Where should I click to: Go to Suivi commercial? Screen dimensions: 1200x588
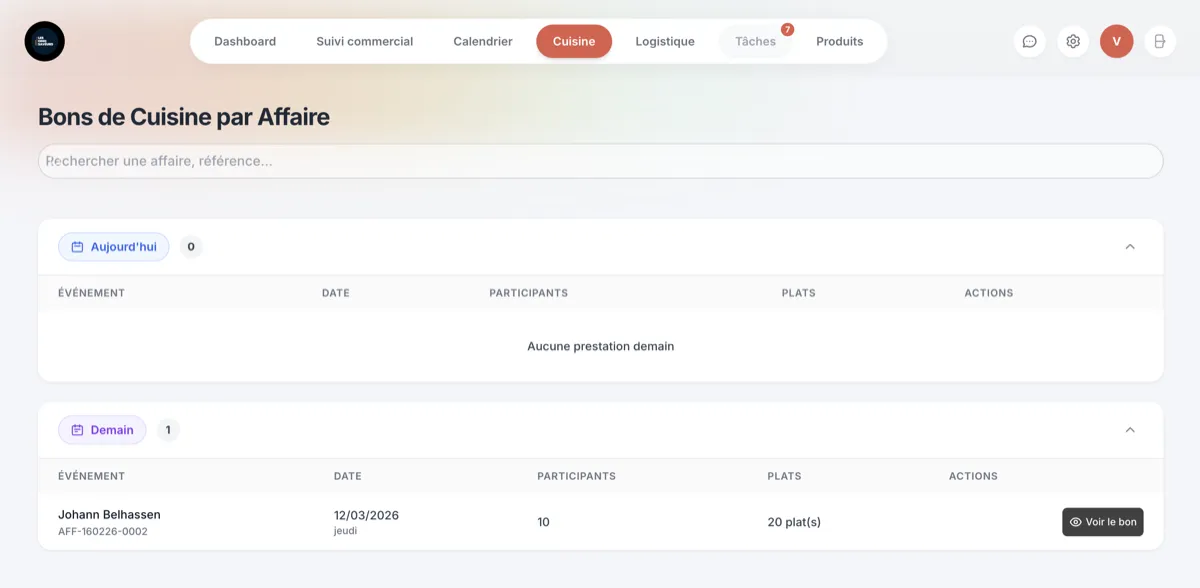click(x=365, y=41)
